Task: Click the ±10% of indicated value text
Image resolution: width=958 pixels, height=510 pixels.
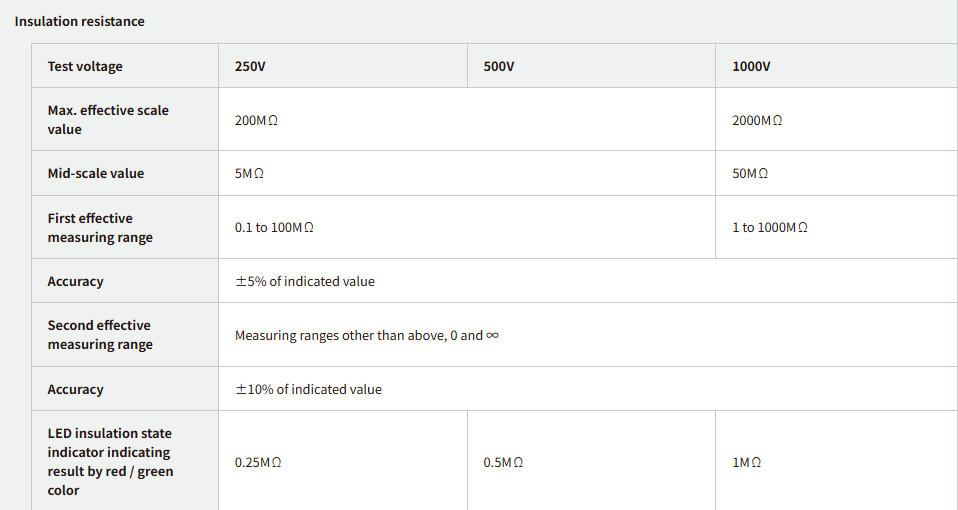Action: (x=308, y=389)
